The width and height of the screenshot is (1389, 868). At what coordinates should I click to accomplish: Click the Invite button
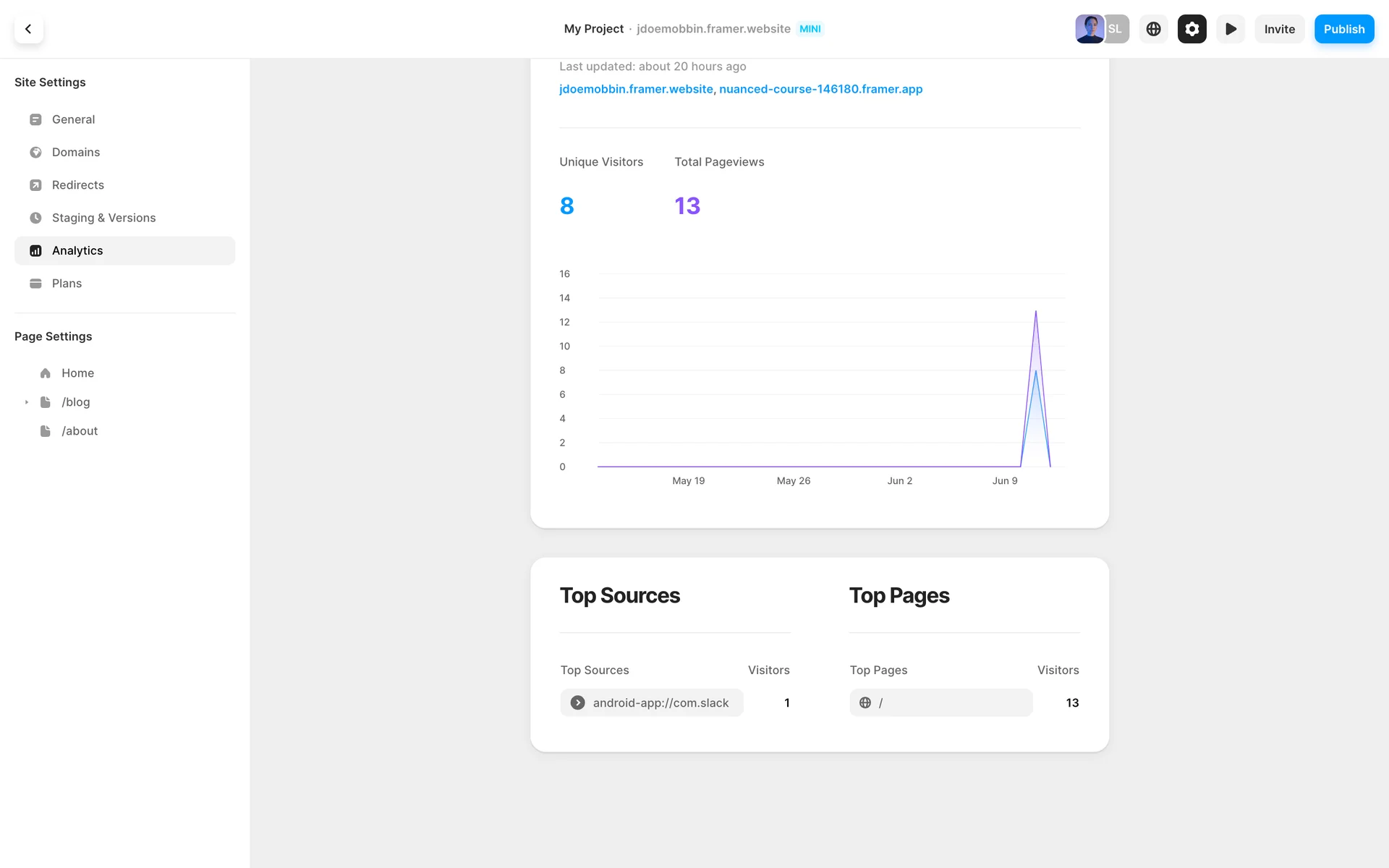click(1279, 29)
